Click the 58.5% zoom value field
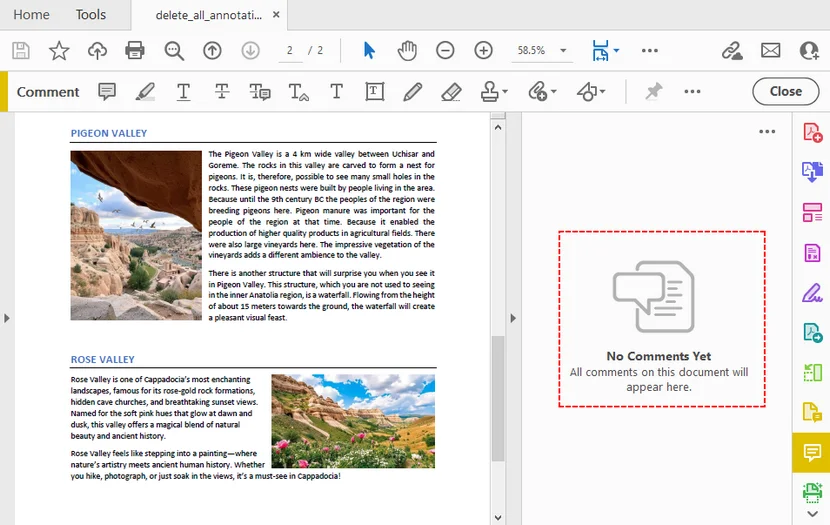 click(x=531, y=51)
